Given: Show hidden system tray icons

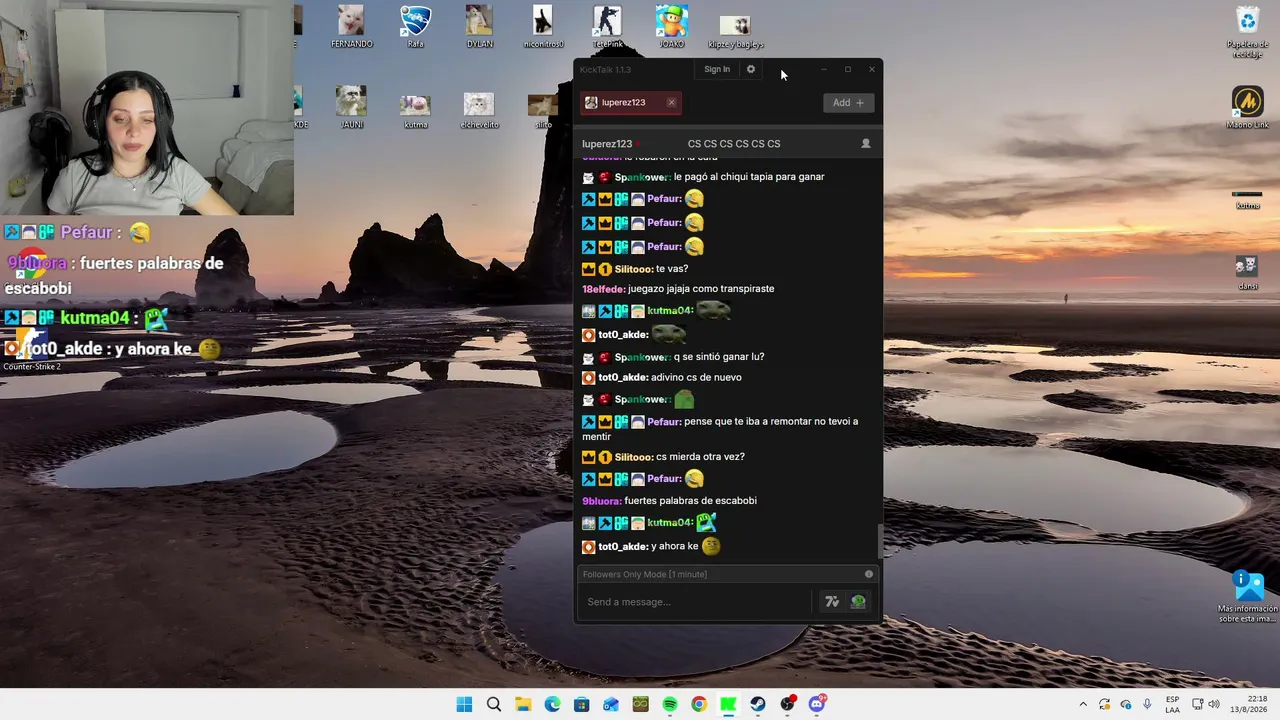Looking at the screenshot, I should click(x=1082, y=704).
